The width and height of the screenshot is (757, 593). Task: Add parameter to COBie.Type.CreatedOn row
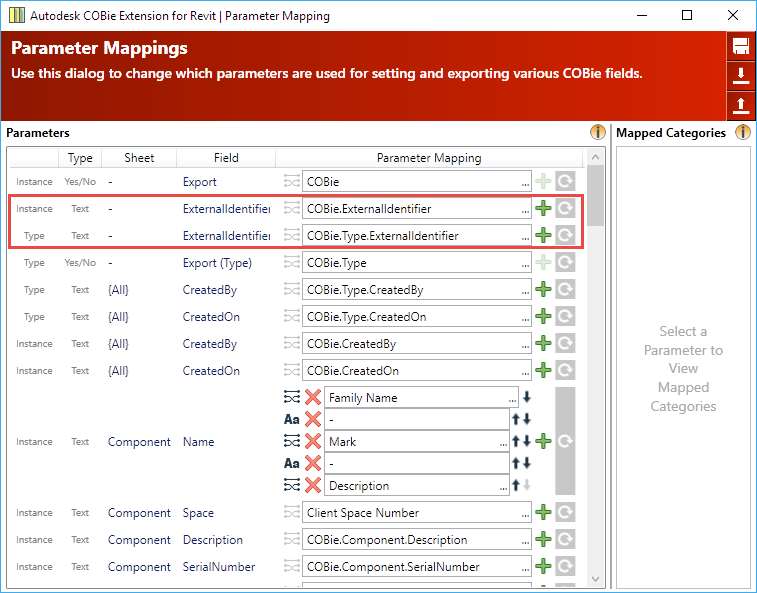click(543, 317)
